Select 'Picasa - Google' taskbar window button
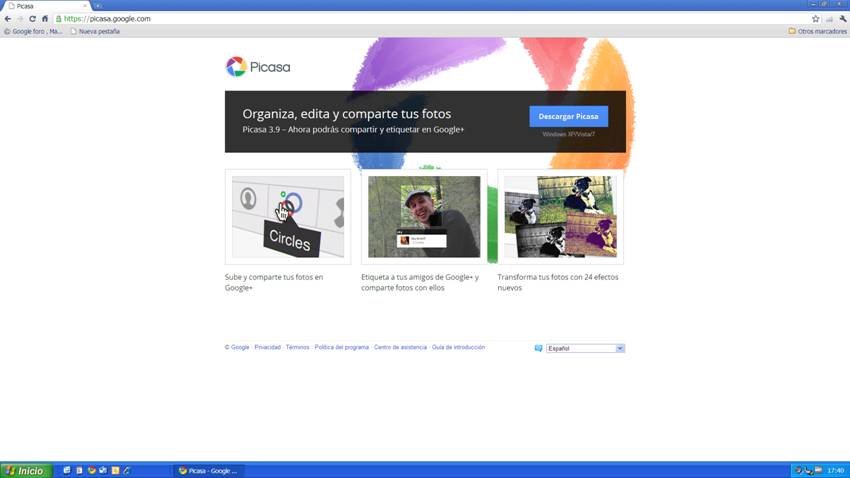Screen dimensions: 850x478 tap(209, 470)
